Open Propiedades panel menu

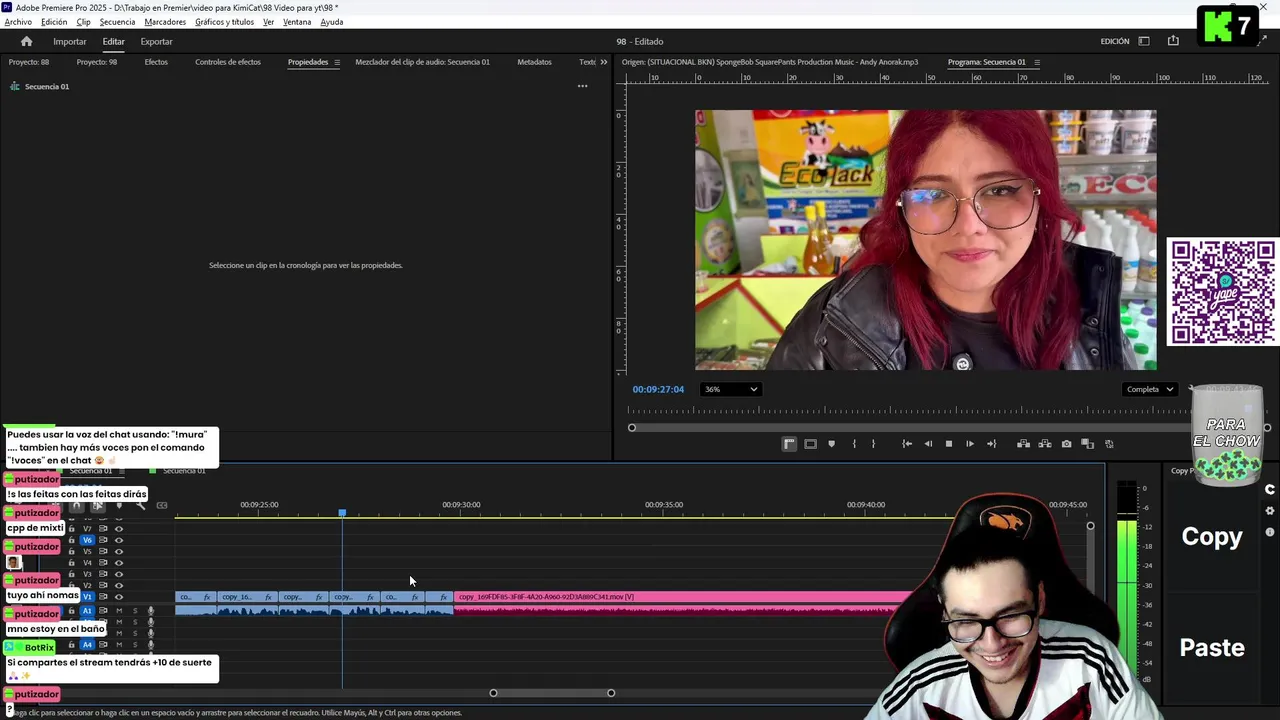coord(337,62)
